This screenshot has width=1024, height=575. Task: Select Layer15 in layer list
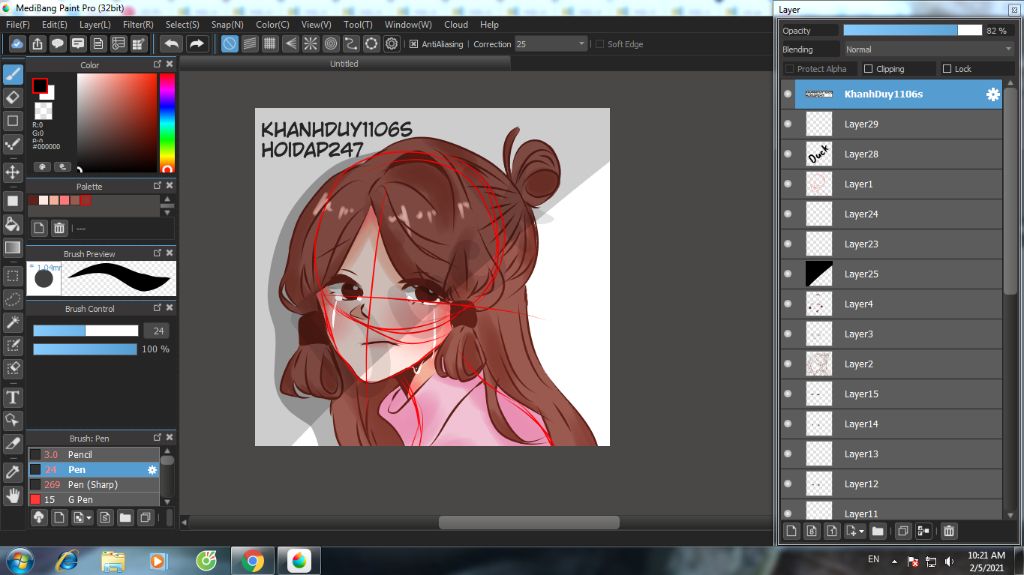(891, 394)
